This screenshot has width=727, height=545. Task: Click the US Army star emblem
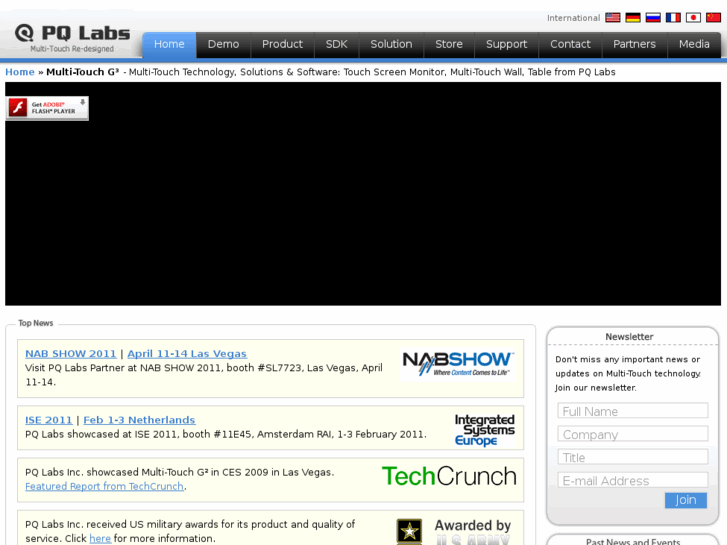409,532
